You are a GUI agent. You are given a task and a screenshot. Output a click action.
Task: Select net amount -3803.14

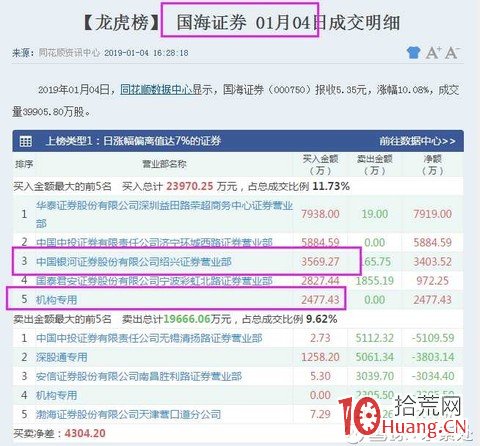point(432,357)
